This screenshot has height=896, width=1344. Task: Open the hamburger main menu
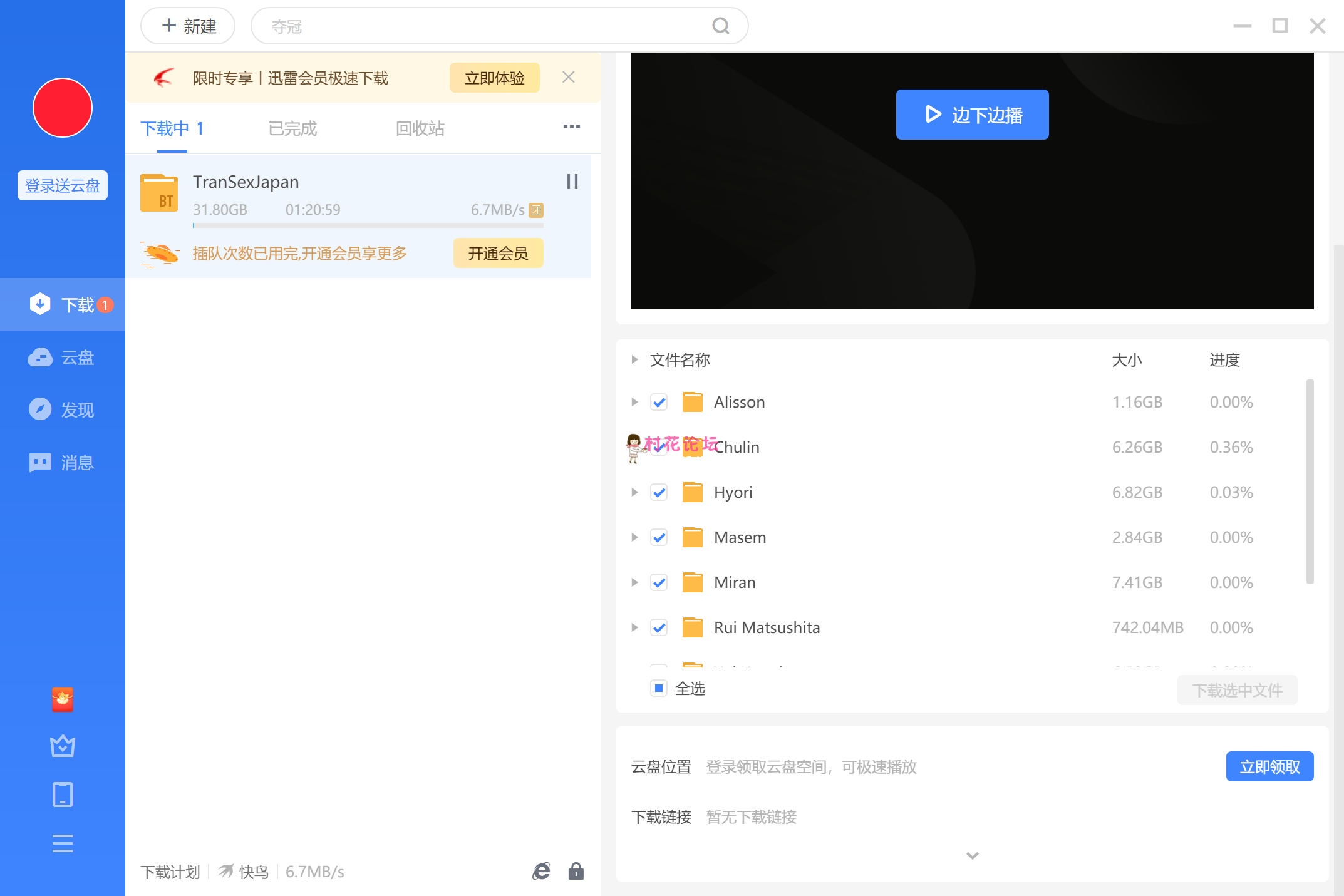[x=63, y=843]
